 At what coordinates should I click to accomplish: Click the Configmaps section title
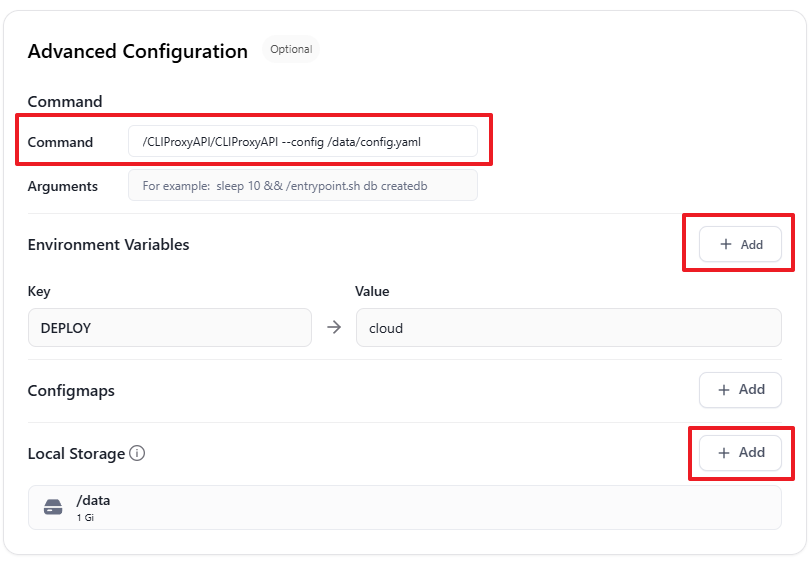pyautogui.click(x=71, y=390)
